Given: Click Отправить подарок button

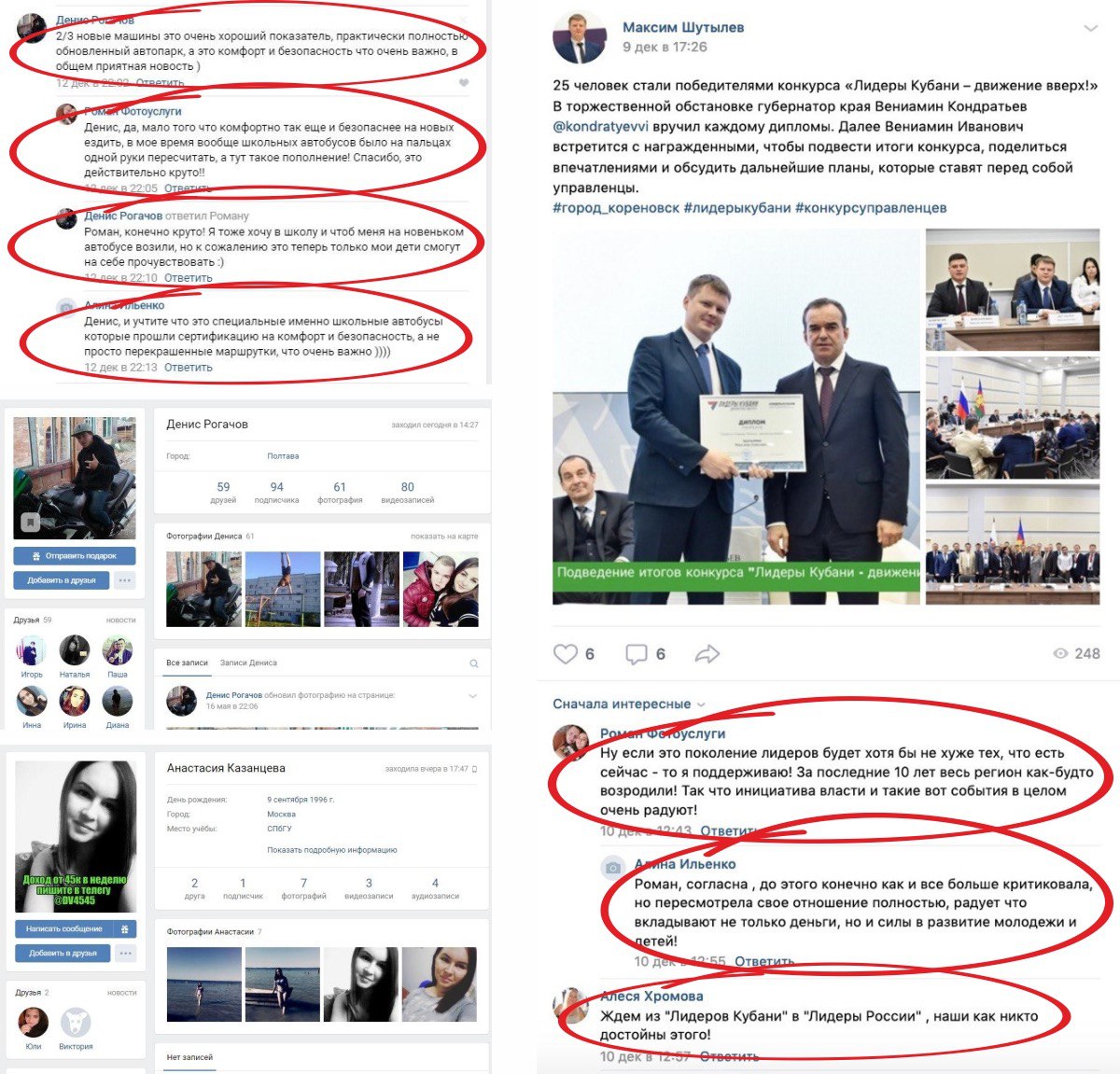Looking at the screenshot, I should pyautogui.click(x=75, y=555).
